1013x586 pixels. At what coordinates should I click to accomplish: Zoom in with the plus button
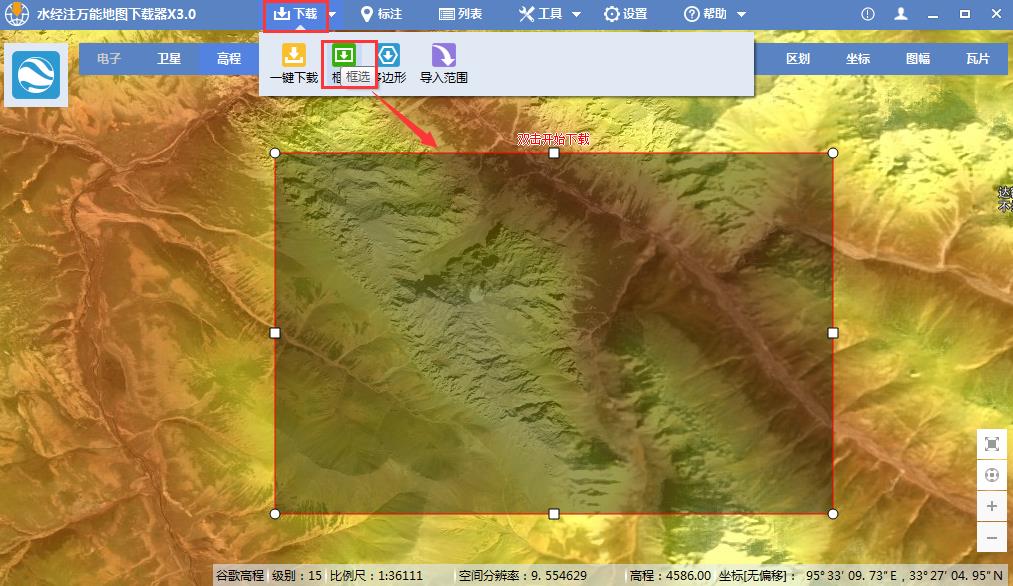coord(992,506)
